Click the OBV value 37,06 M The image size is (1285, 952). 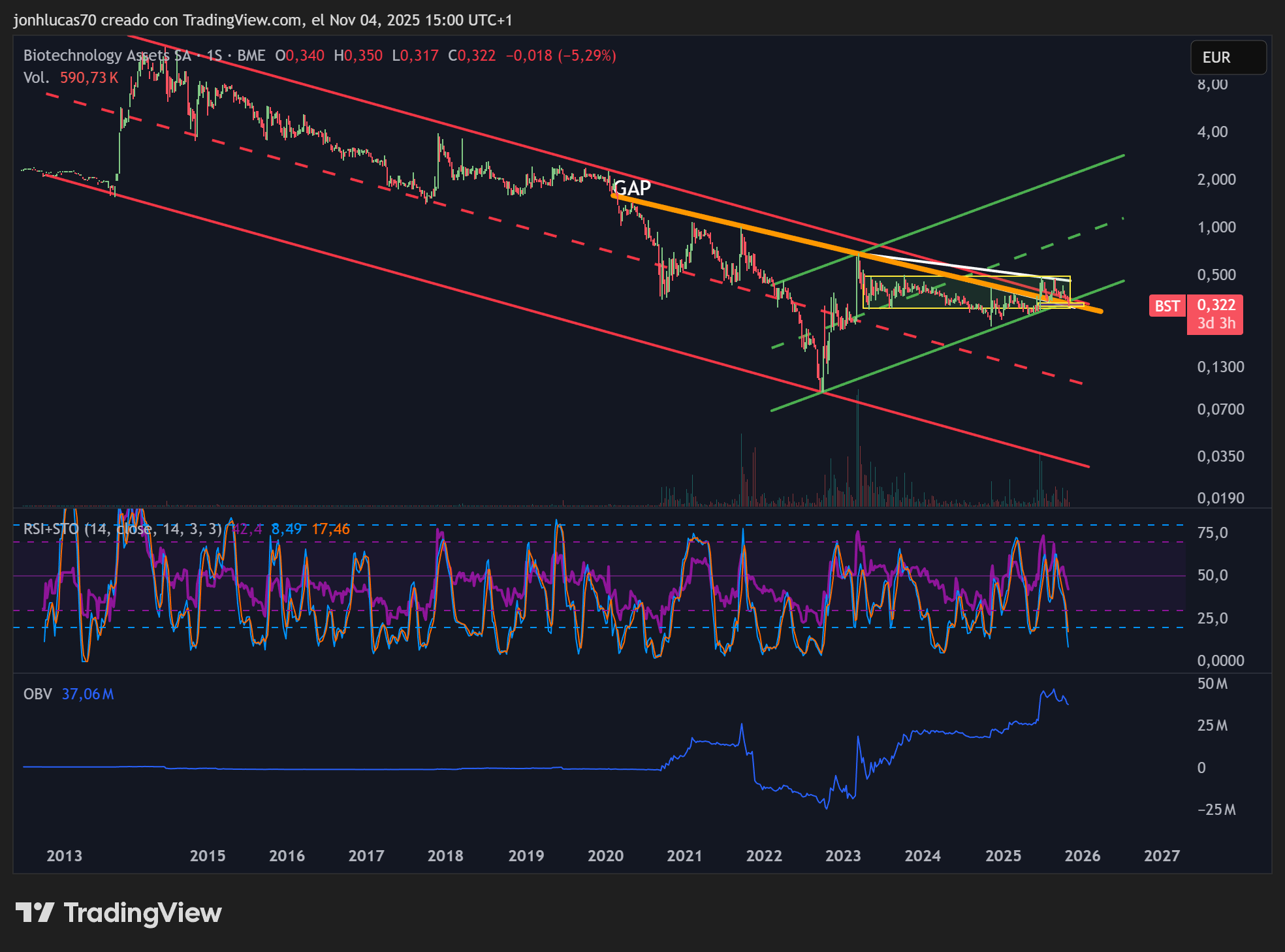[87, 694]
